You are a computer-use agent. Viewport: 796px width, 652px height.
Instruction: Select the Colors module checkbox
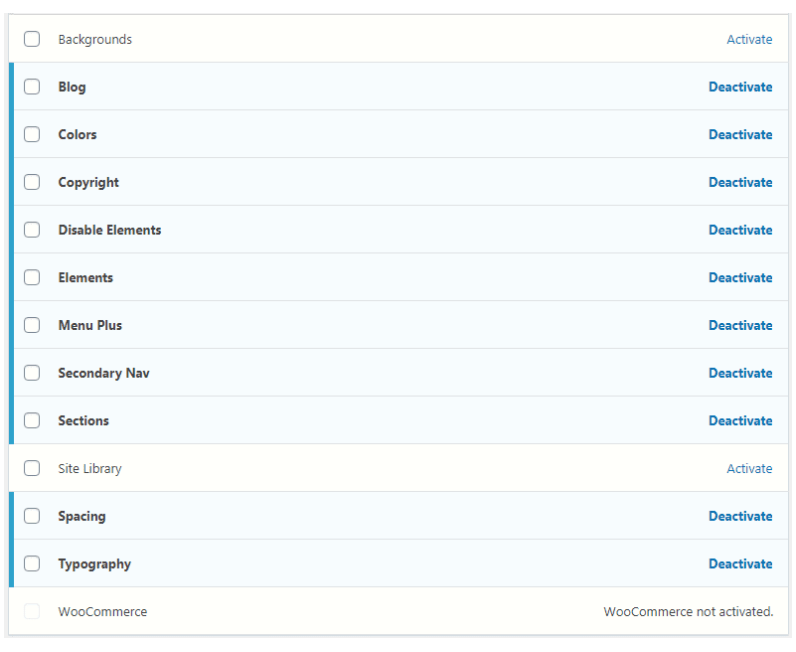tap(32, 135)
